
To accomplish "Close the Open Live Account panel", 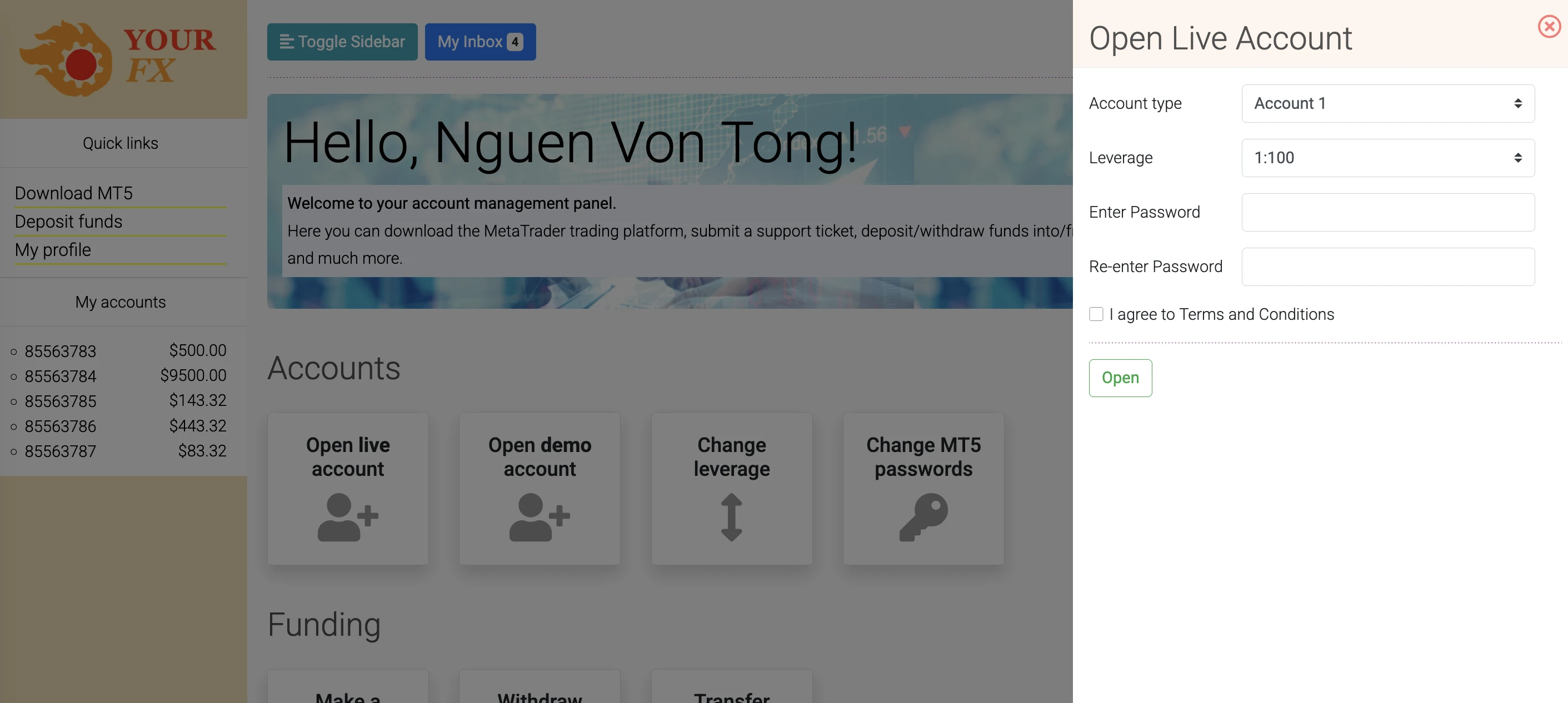I will [x=1549, y=27].
